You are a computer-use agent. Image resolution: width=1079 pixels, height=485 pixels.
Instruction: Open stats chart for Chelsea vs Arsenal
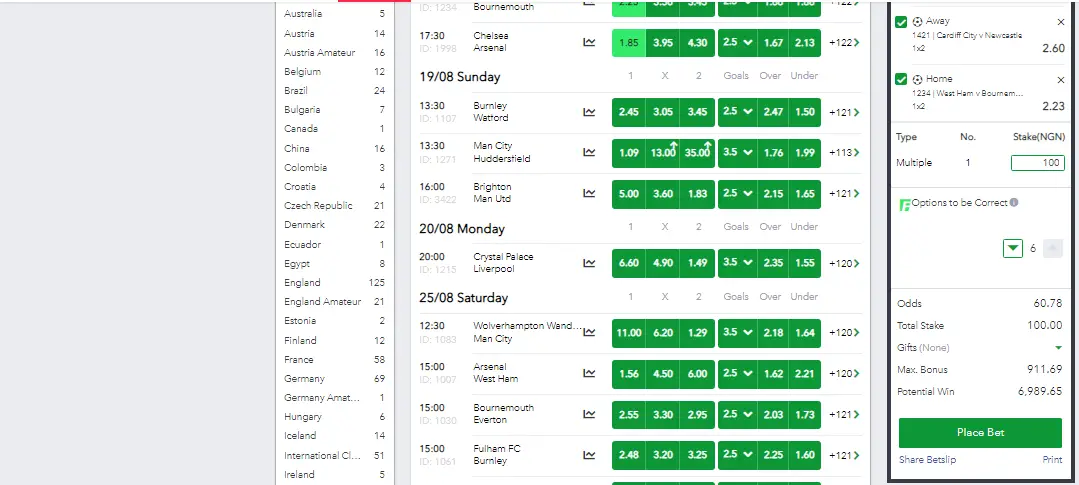tap(590, 42)
